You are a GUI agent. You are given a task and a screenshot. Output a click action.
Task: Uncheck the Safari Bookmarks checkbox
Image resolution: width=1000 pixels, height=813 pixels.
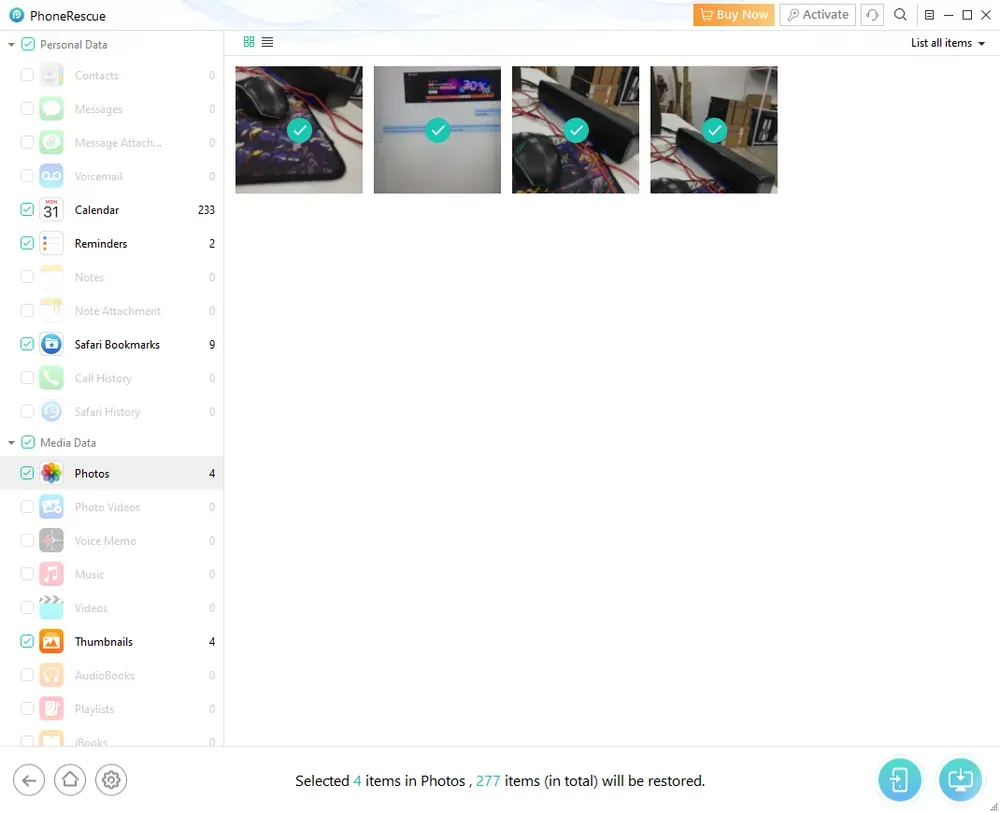(x=27, y=344)
